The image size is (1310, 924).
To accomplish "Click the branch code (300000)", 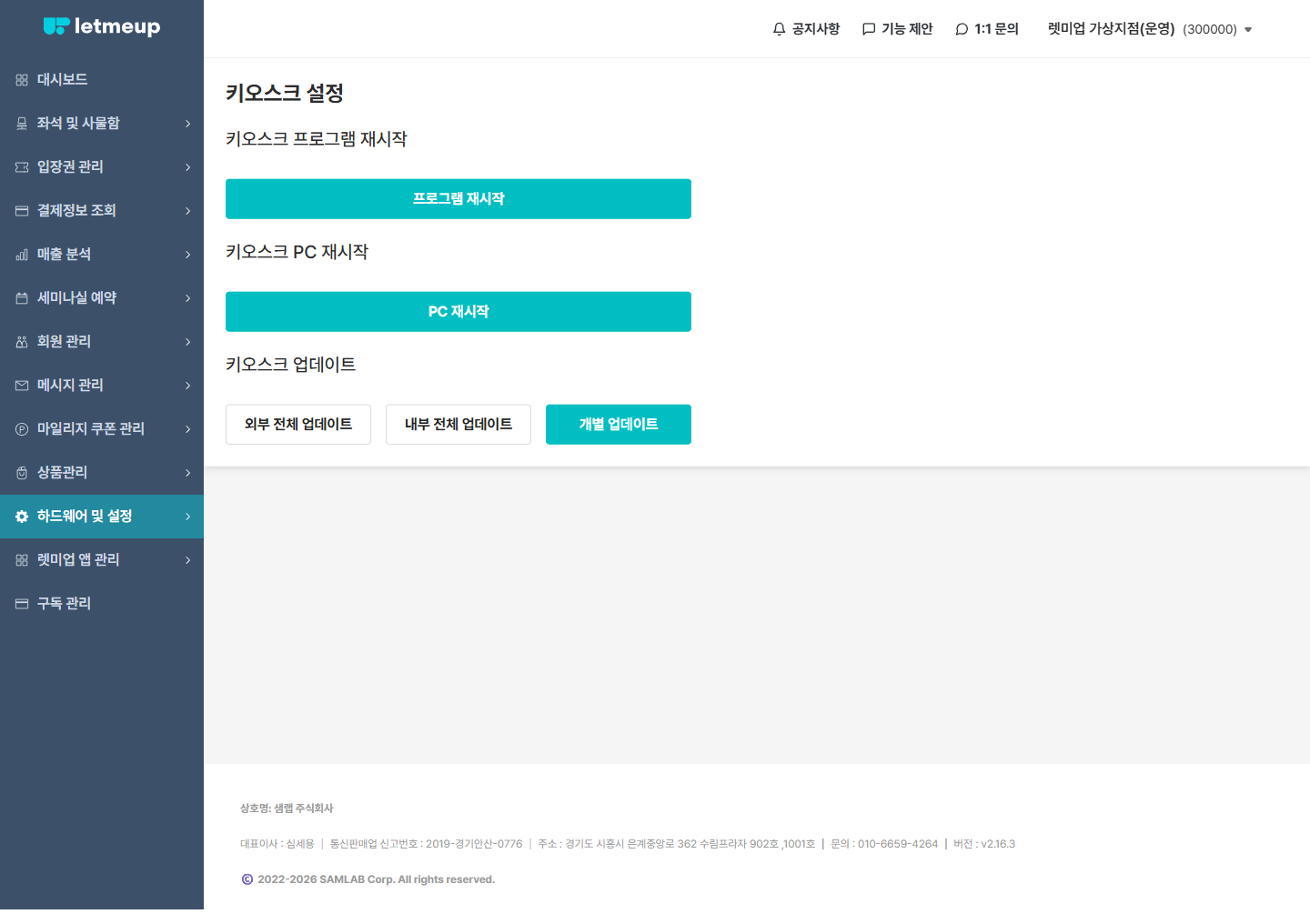I will [1210, 30].
